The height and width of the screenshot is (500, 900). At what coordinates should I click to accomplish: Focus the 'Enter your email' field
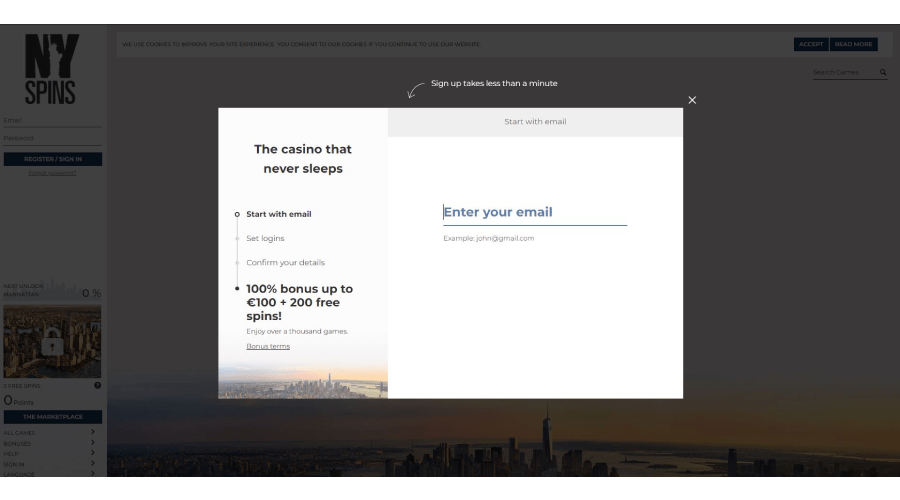[535, 212]
